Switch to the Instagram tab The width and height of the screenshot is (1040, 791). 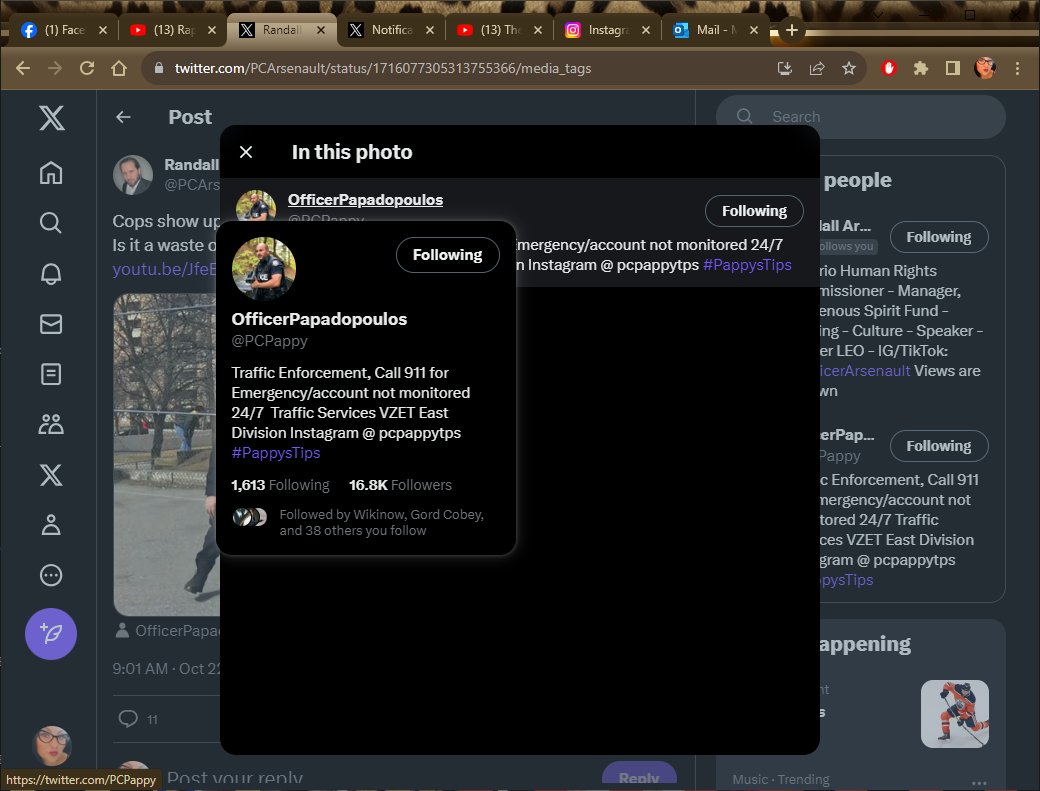(x=608, y=30)
